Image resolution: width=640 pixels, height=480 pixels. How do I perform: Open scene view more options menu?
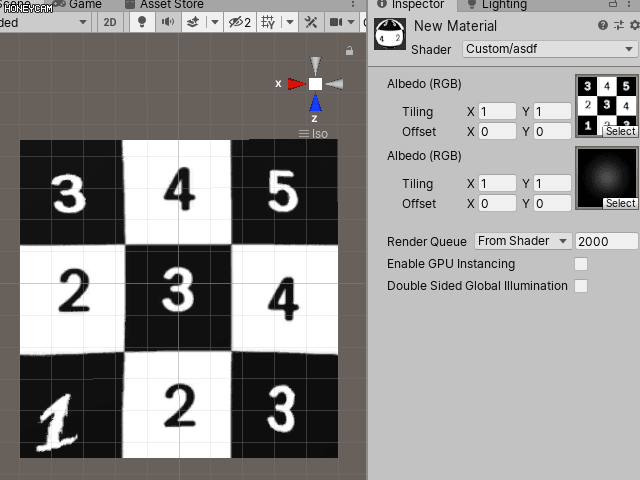click(353, 4)
